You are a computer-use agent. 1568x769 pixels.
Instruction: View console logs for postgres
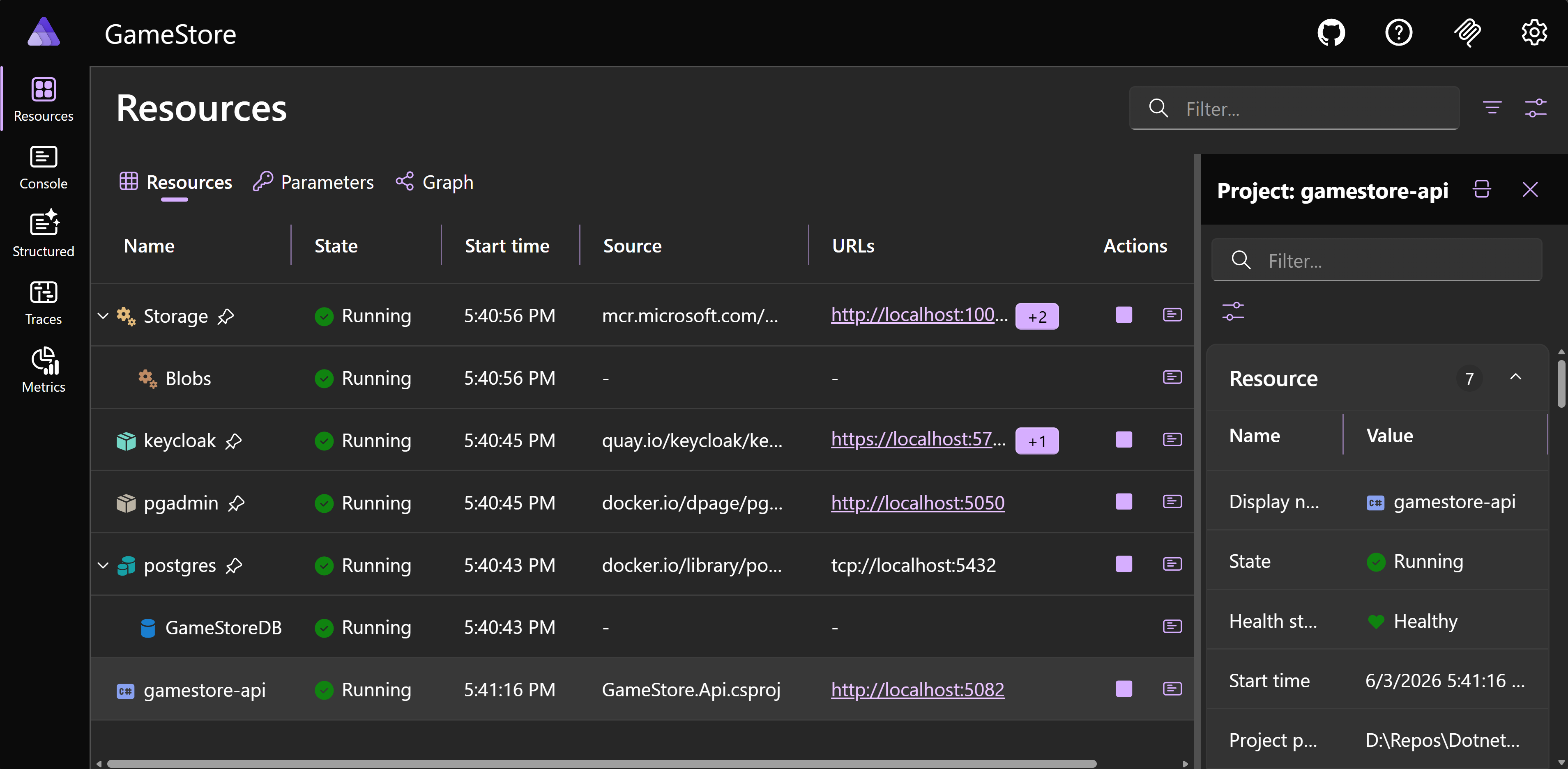1172,565
